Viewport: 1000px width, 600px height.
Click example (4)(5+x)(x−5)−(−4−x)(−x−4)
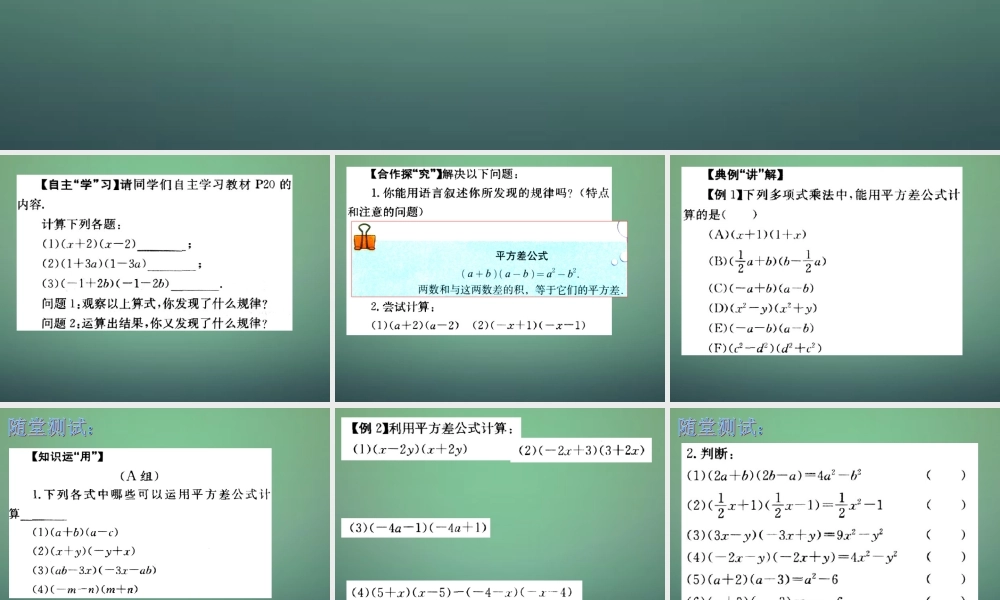click(461, 592)
